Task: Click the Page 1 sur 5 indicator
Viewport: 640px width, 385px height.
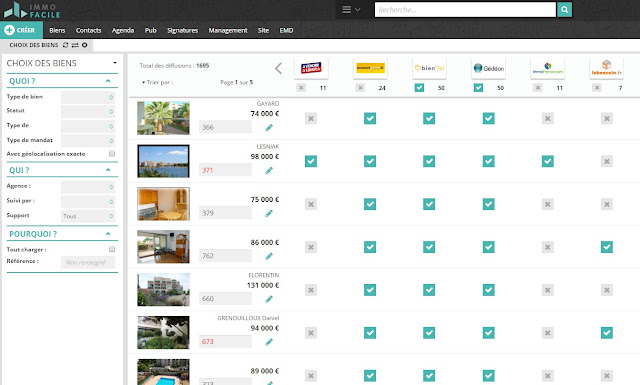Action: click(x=237, y=82)
